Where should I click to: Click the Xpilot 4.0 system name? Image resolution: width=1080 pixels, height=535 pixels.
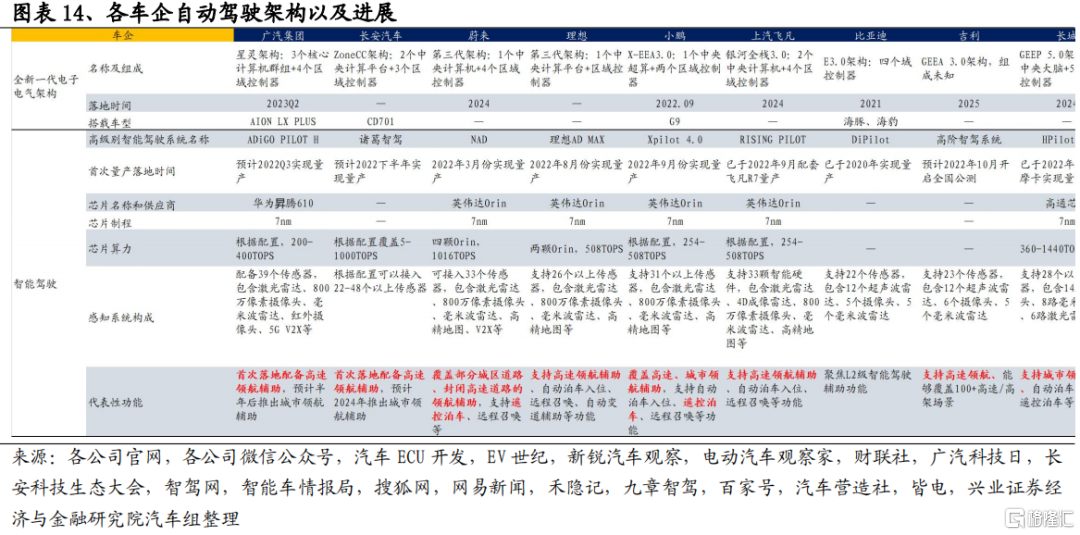675,140
